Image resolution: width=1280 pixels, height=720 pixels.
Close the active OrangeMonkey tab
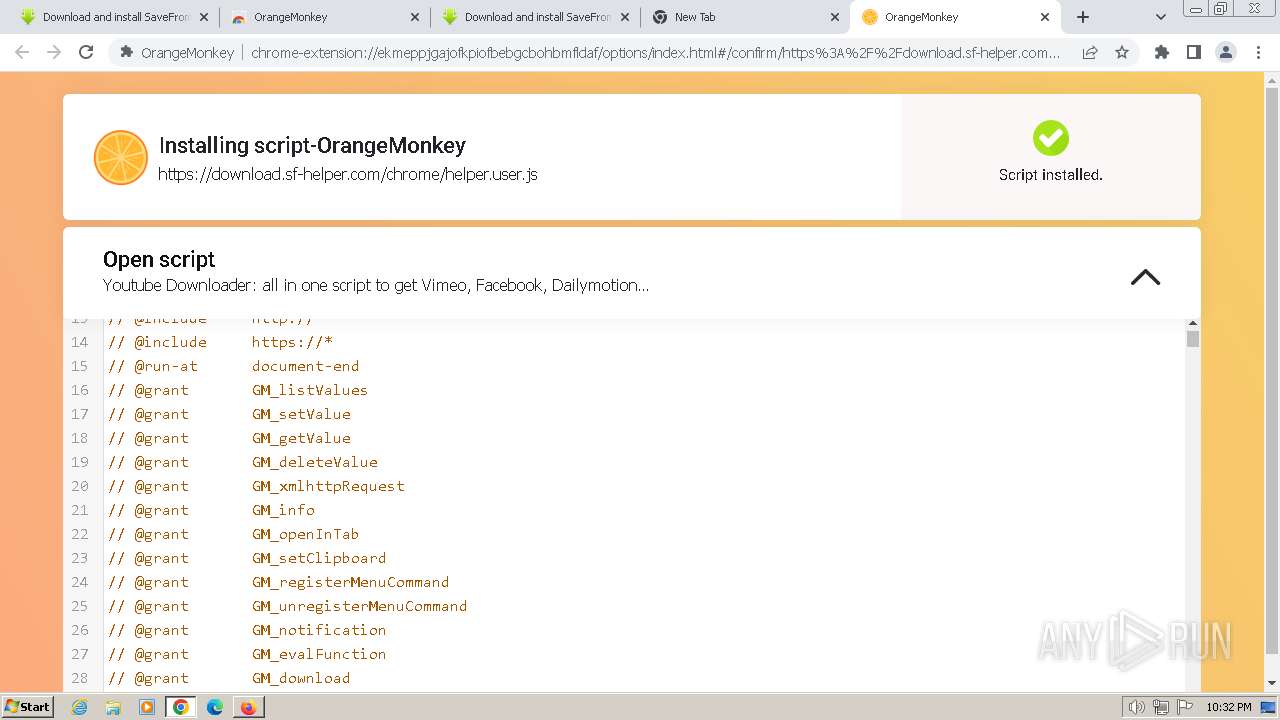click(1045, 17)
